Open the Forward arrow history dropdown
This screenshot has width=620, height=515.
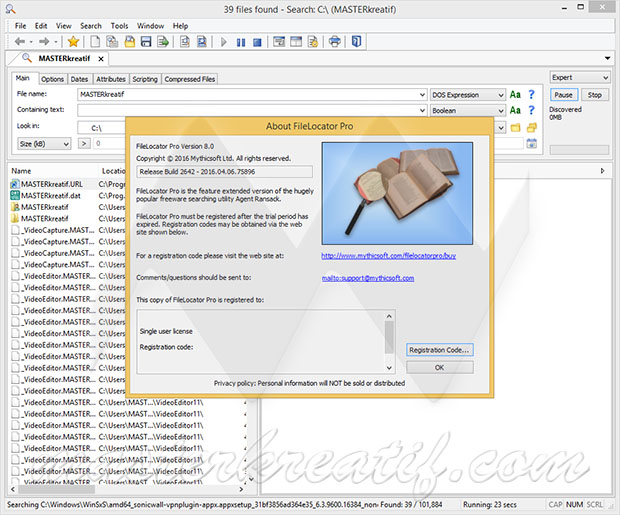56,42
